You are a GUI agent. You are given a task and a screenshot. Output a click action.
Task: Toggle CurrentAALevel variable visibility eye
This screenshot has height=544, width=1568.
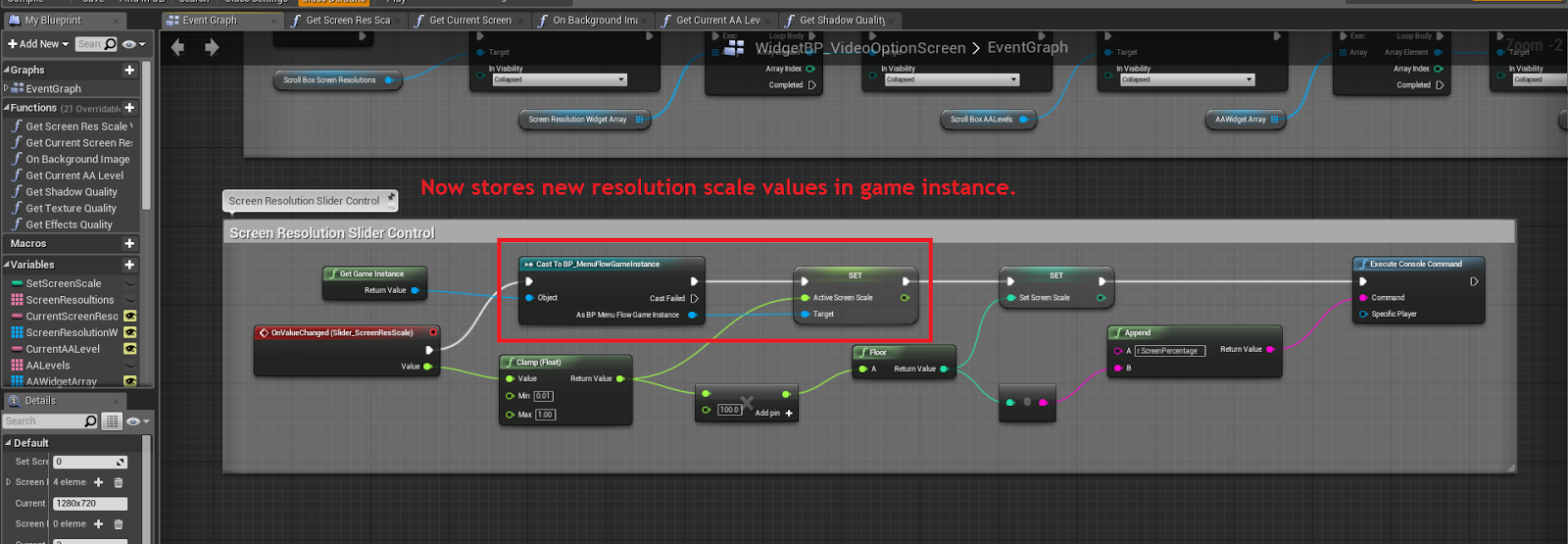(130, 349)
